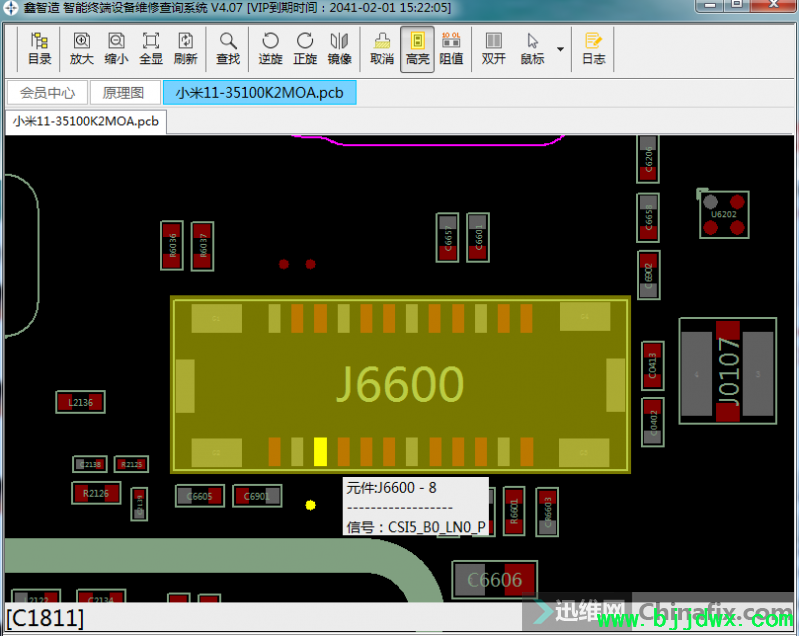Clear highlighting with 取消
The height and width of the screenshot is (636, 799).
[382, 49]
